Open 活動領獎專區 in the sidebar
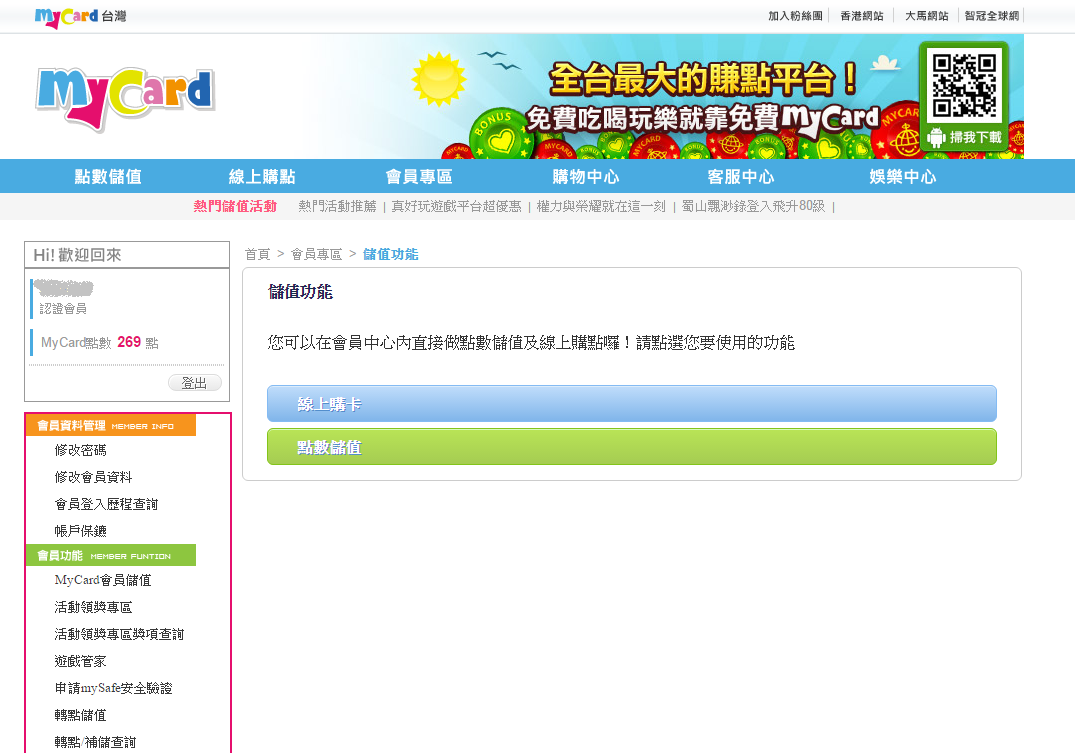 [94, 608]
